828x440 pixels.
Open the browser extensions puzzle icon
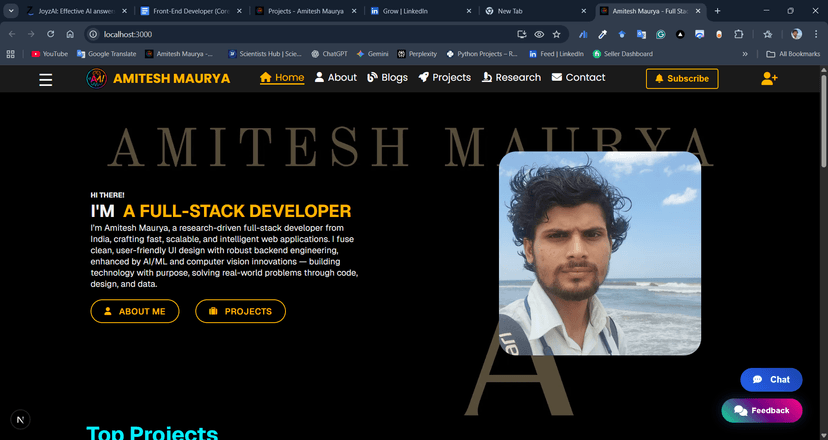tap(739, 34)
